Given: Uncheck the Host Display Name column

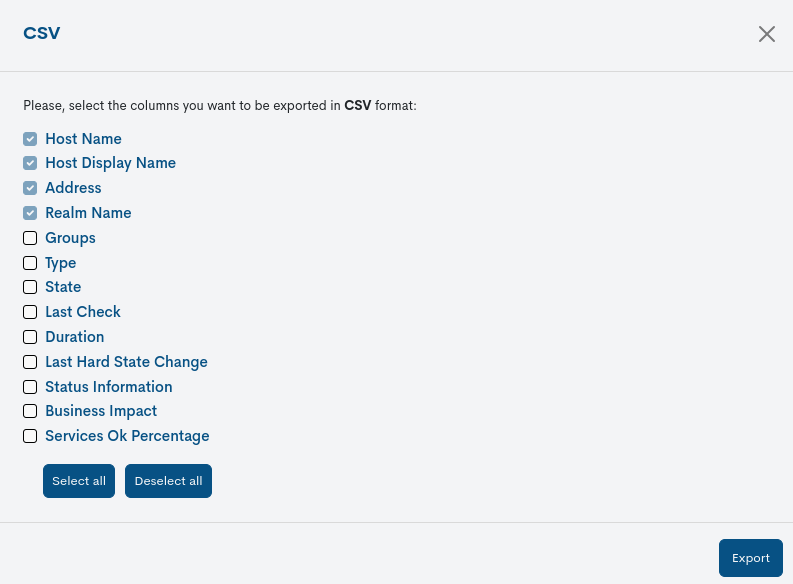Looking at the screenshot, I should click(30, 163).
